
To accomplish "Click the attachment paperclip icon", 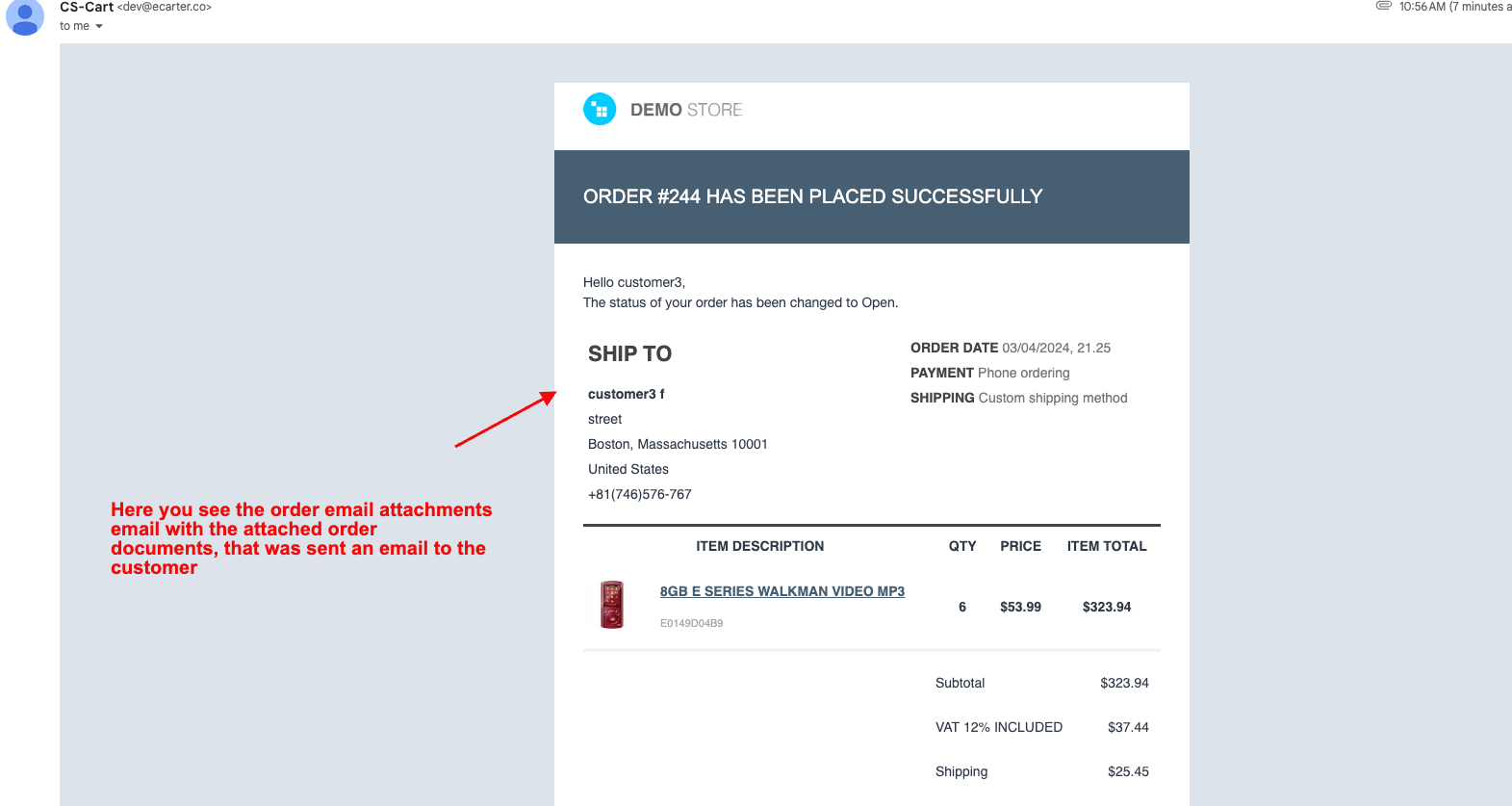I will pyautogui.click(x=1384, y=6).
